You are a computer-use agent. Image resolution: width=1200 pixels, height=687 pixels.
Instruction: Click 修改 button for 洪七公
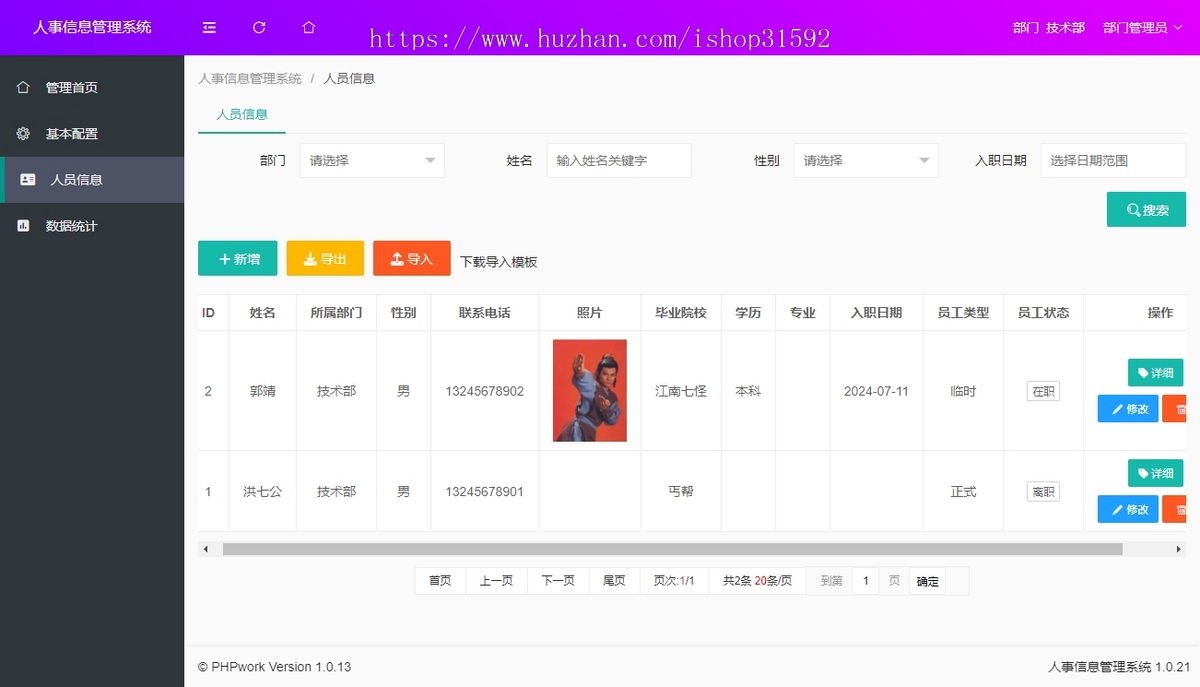click(1128, 509)
